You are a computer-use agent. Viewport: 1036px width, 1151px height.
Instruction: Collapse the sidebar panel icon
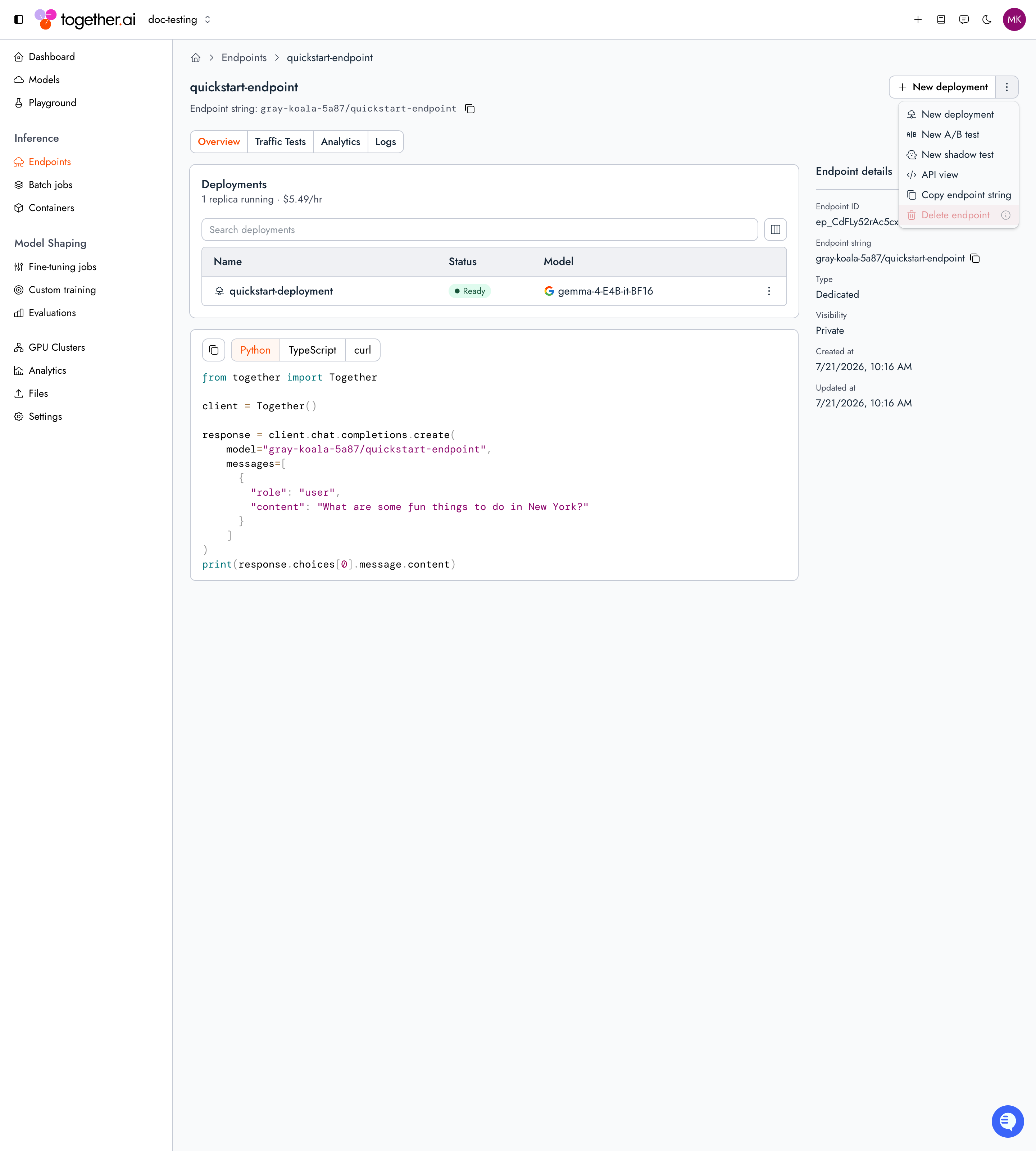(x=19, y=19)
